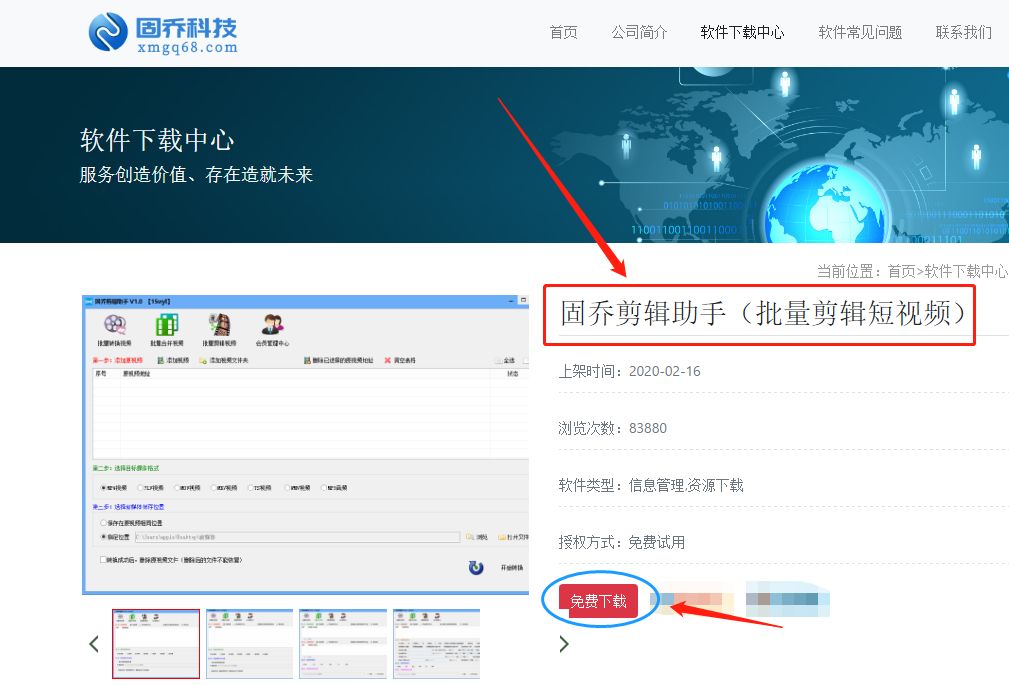Click the 会员管理中心 people icon in the preview
The image size is (1009, 685).
pos(272,324)
